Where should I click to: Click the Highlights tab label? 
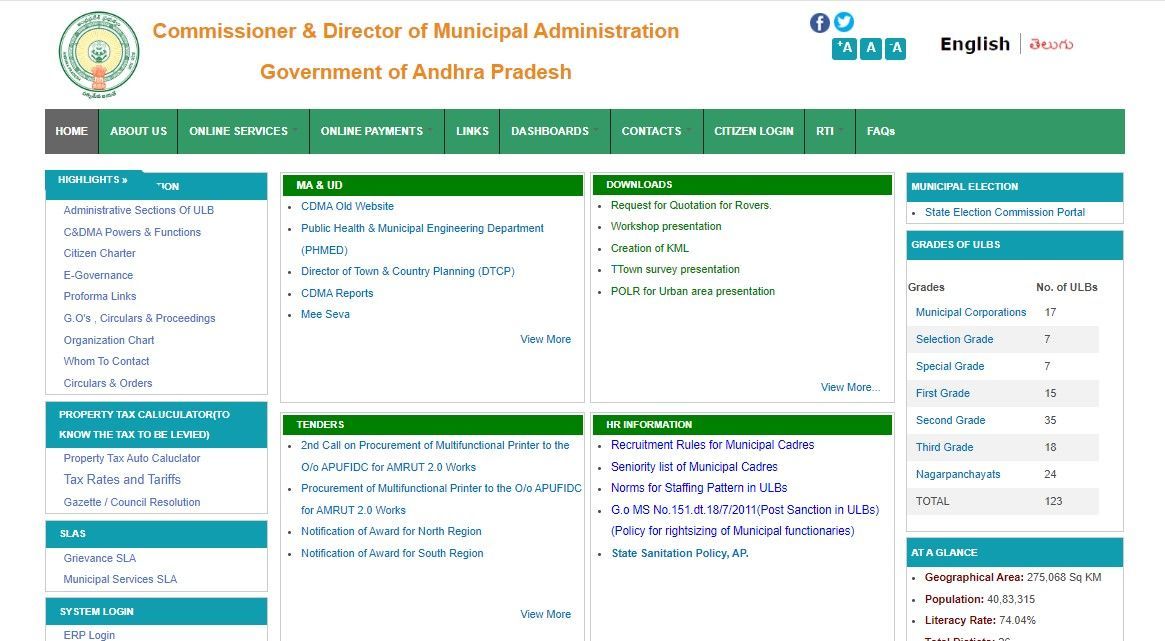[x=92, y=180]
